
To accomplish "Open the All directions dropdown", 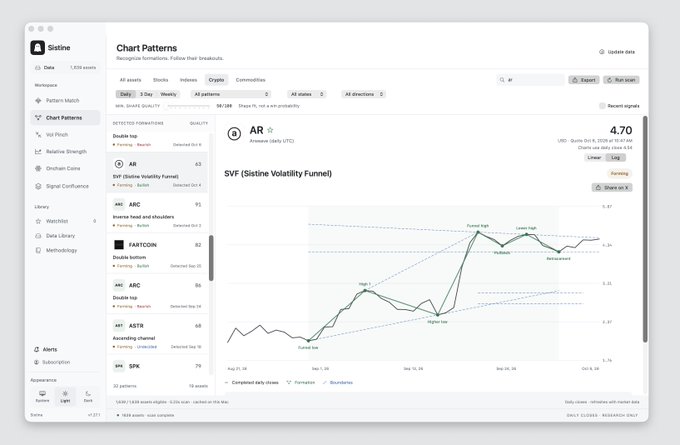I will click(363, 94).
